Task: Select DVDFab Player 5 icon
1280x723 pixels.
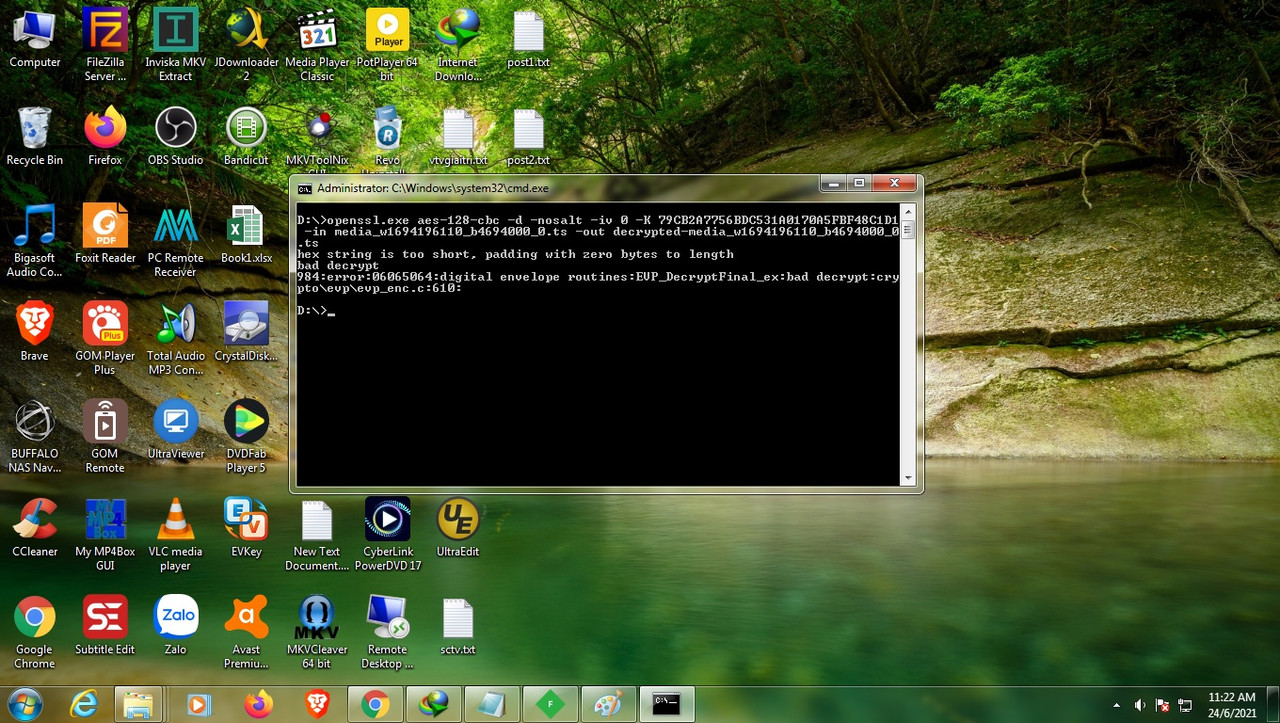Action: [x=246, y=437]
